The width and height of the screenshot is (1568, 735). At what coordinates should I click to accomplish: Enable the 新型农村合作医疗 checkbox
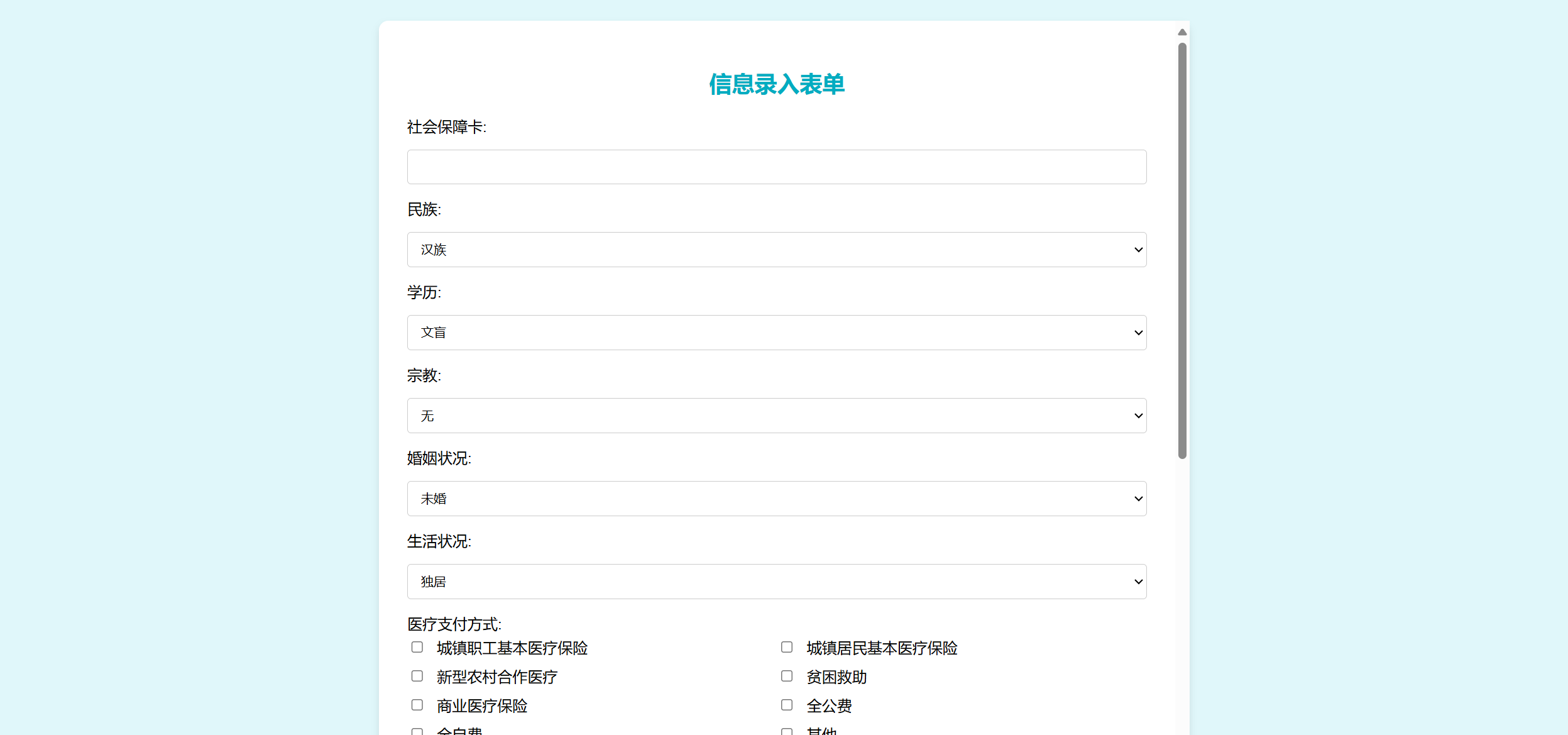pyautogui.click(x=417, y=676)
